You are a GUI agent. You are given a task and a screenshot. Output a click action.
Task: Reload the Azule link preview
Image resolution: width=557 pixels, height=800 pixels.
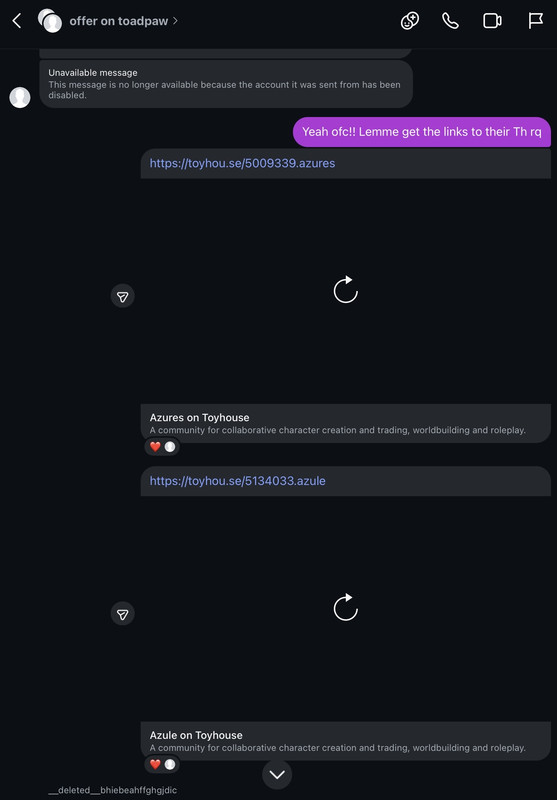tap(346, 607)
